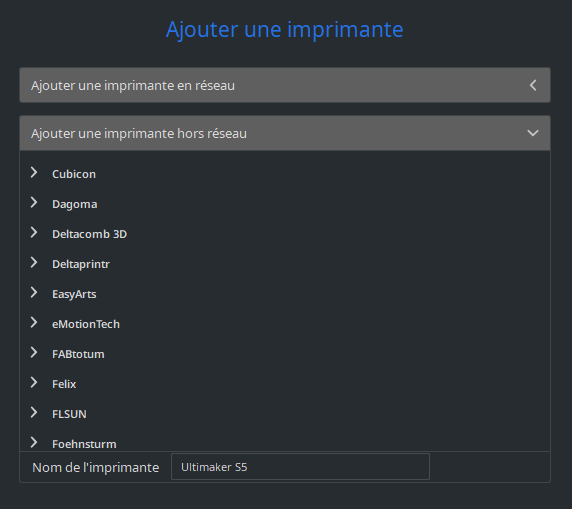This screenshot has width=572, height=509.
Task: Open the networked printer section arrow
Action: point(533,85)
